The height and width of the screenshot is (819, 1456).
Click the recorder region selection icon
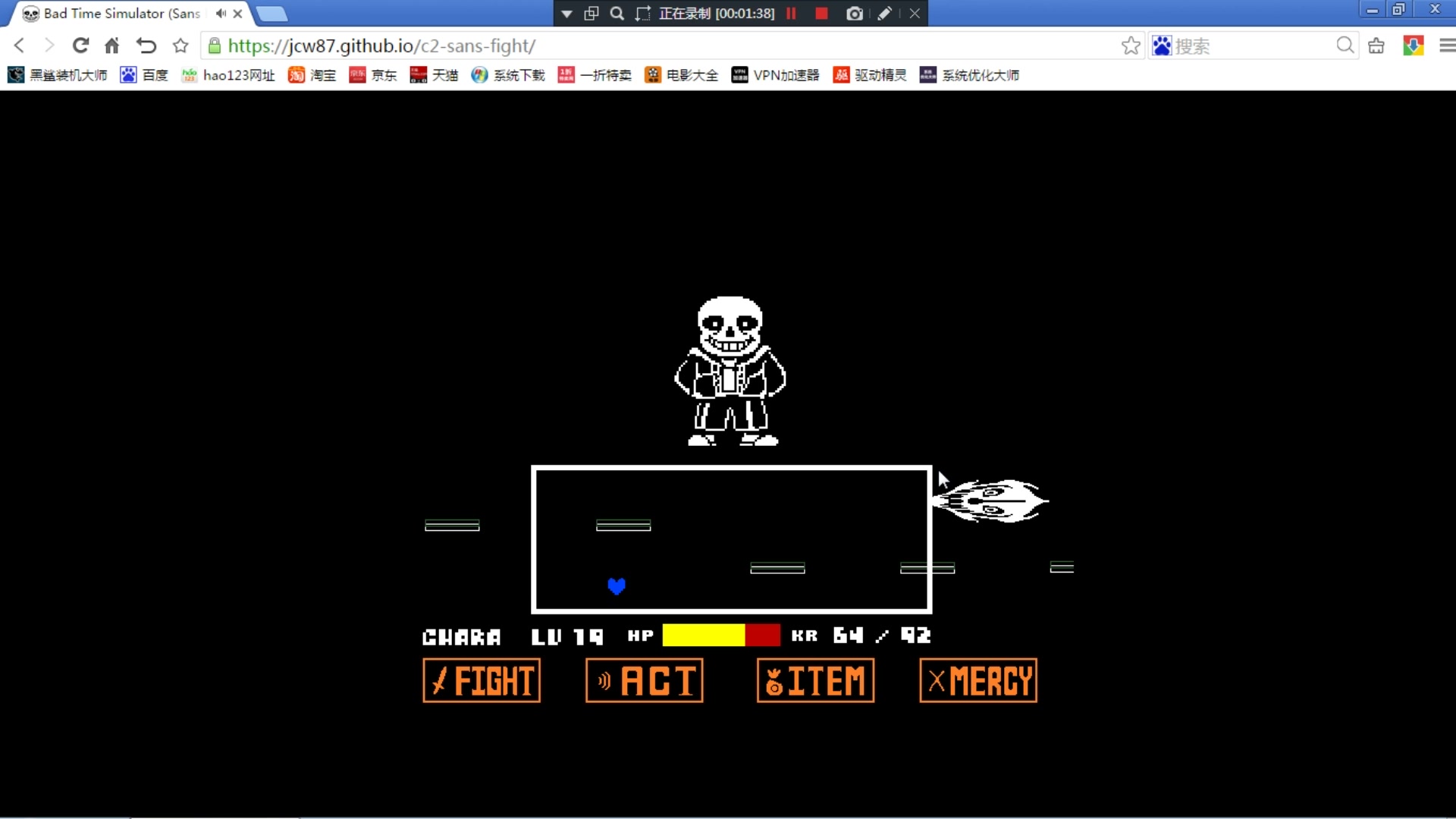[643, 13]
